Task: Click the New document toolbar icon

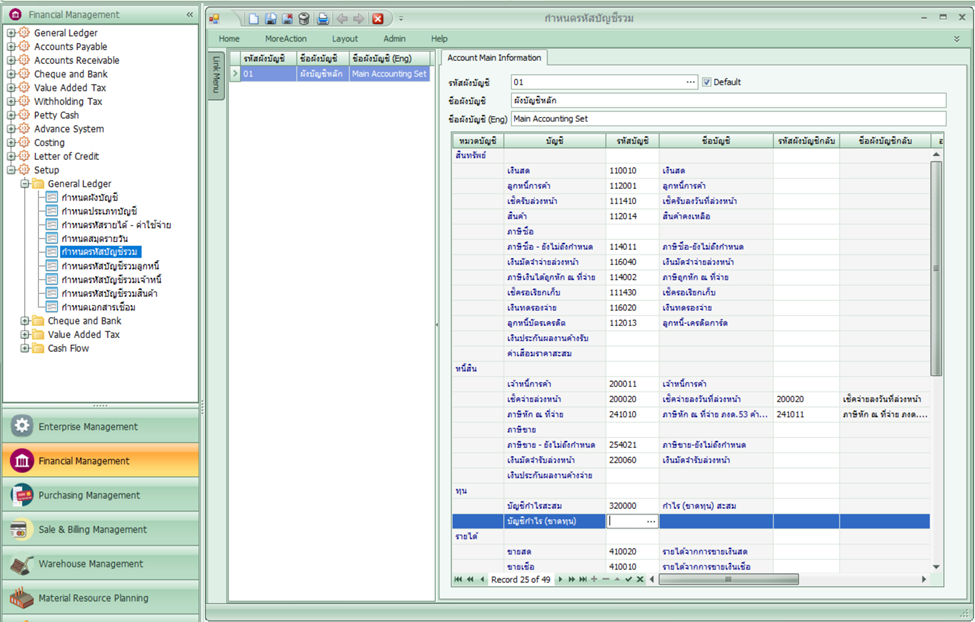Action: coord(255,19)
